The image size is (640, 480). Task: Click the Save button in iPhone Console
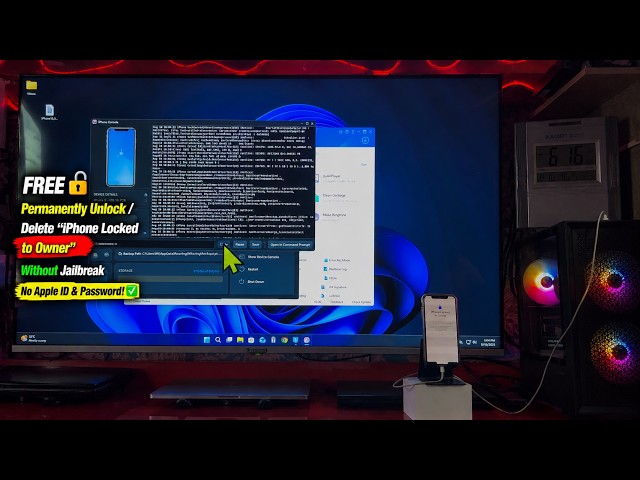(256, 244)
